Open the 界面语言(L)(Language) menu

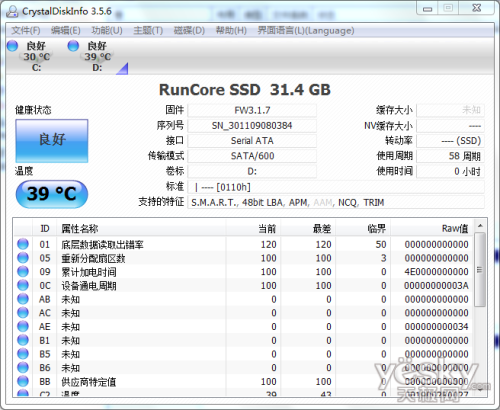pos(306,31)
